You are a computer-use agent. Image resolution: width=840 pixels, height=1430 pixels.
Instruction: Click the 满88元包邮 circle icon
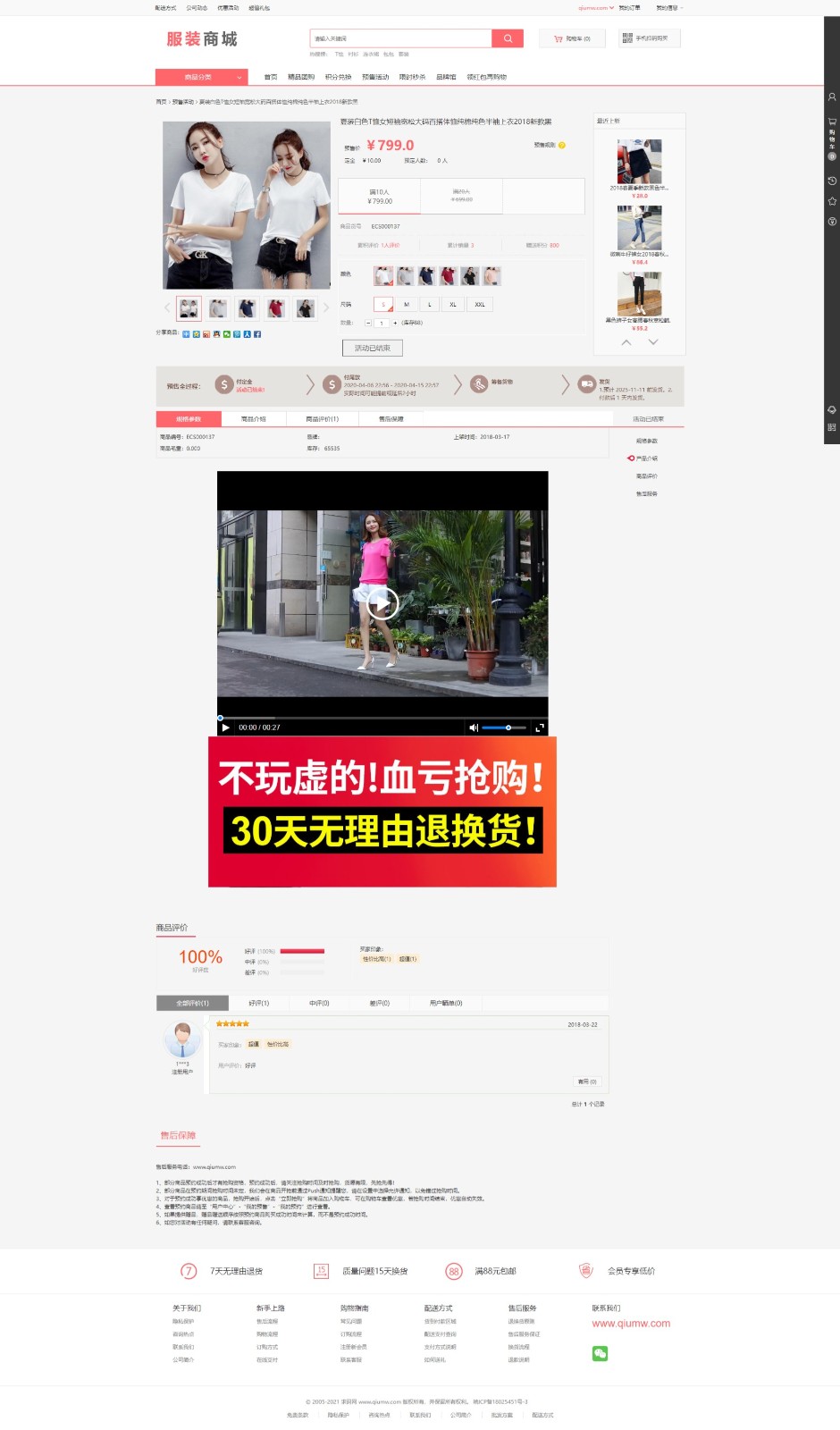[454, 1271]
